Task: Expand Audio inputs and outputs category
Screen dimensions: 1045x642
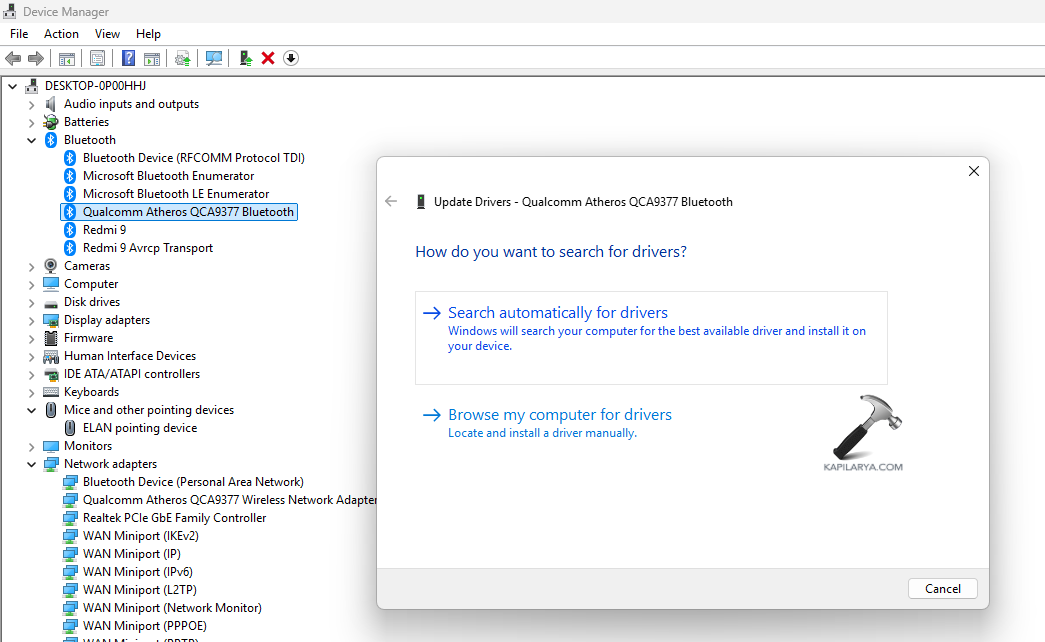Action: tap(31, 105)
